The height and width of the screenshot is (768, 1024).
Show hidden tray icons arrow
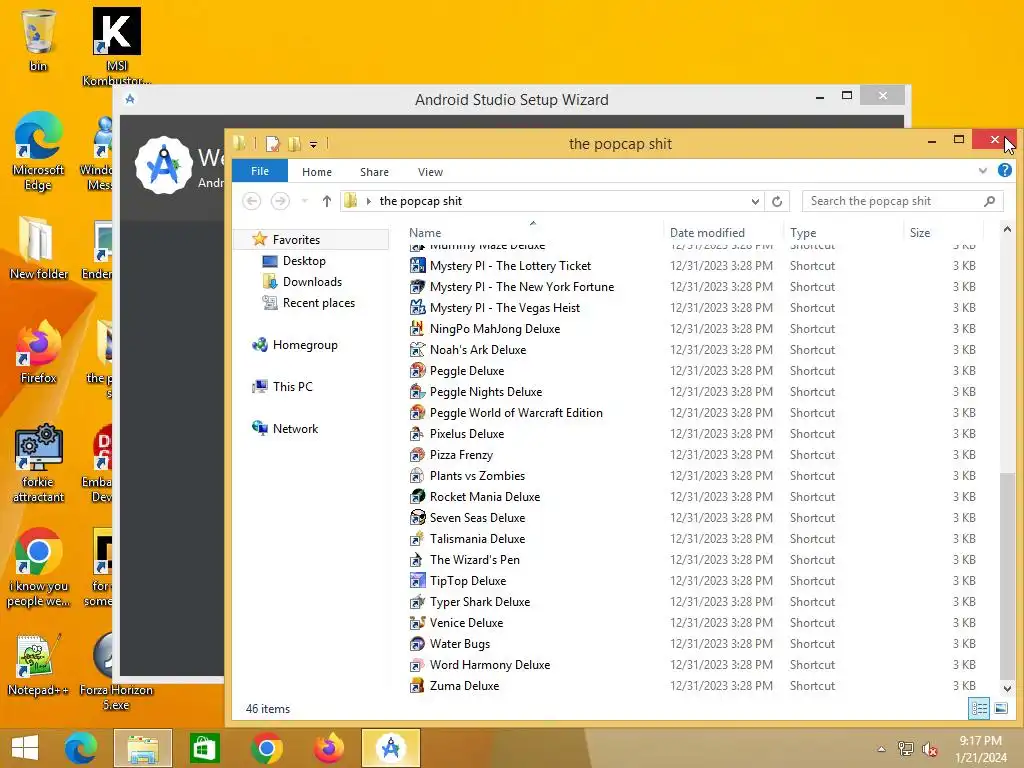click(x=882, y=749)
